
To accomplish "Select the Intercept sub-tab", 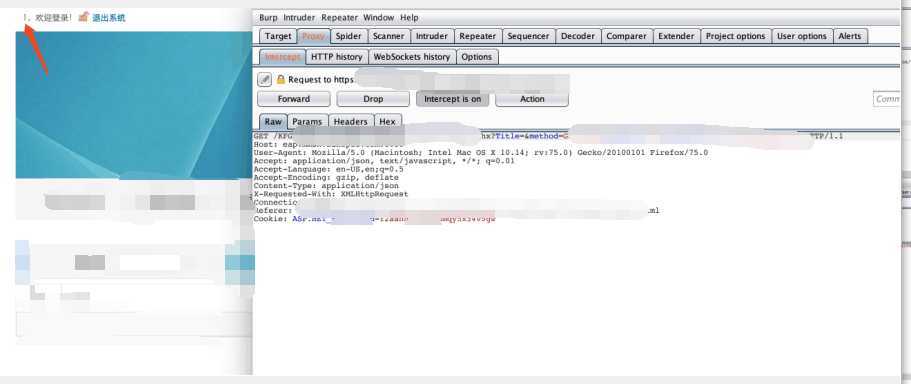I will (x=282, y=57).
